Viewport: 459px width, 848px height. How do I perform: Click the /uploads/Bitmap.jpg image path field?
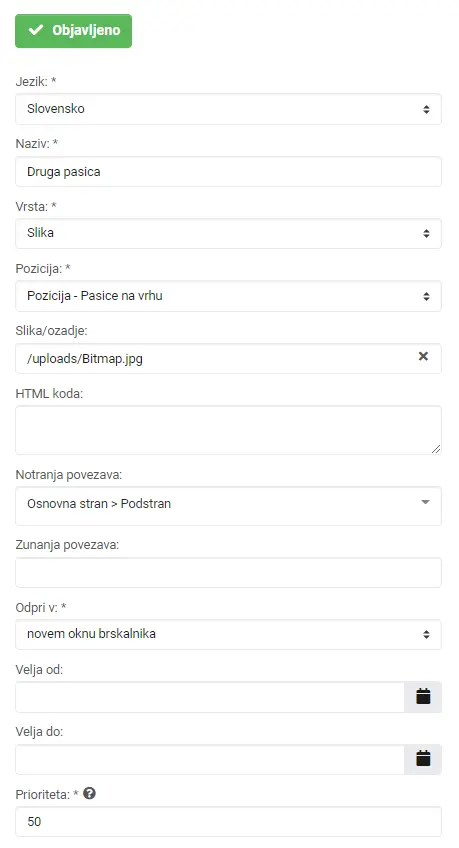pos(216,359)
